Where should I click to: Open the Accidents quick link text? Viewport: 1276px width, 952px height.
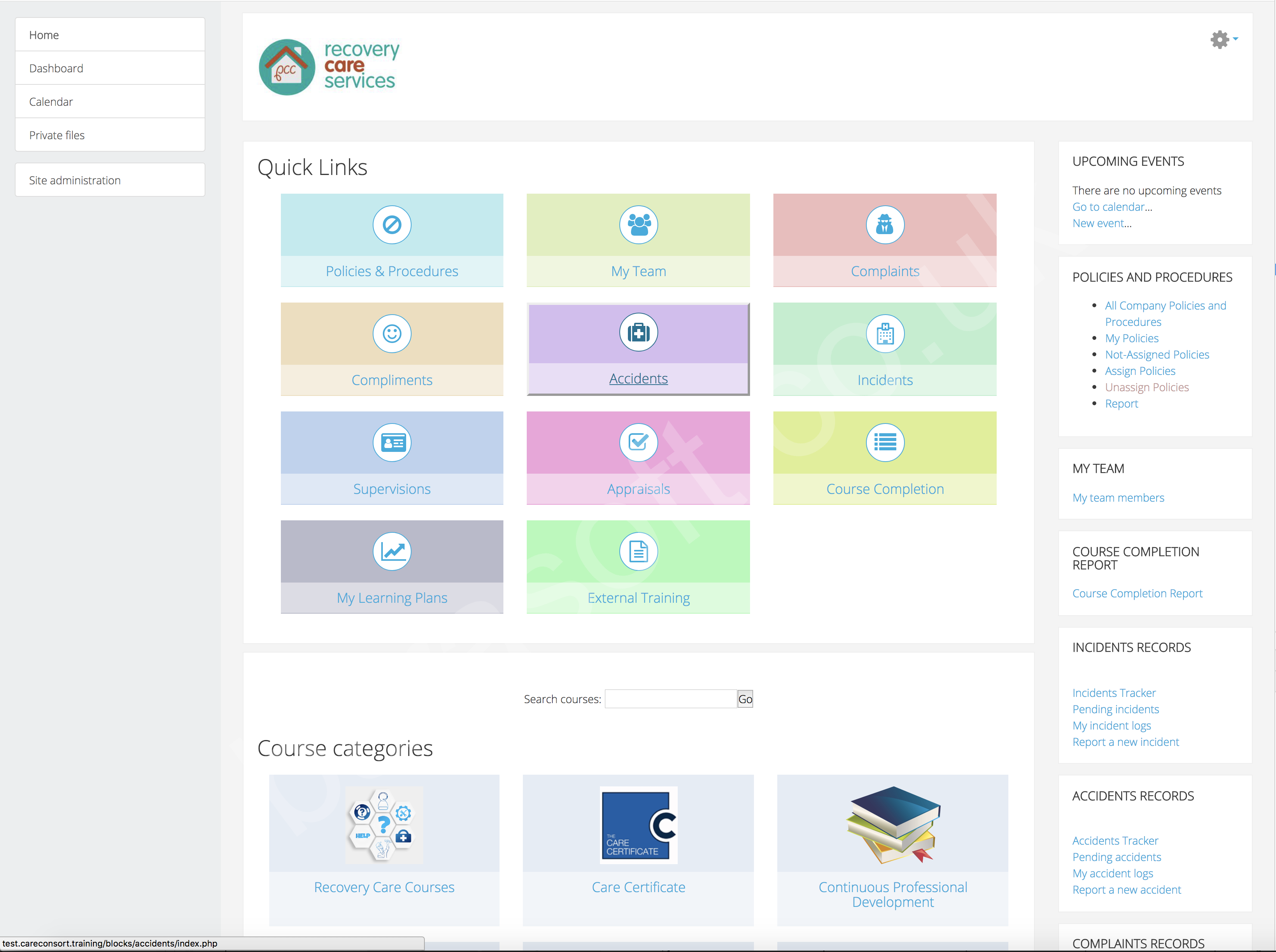638,379
